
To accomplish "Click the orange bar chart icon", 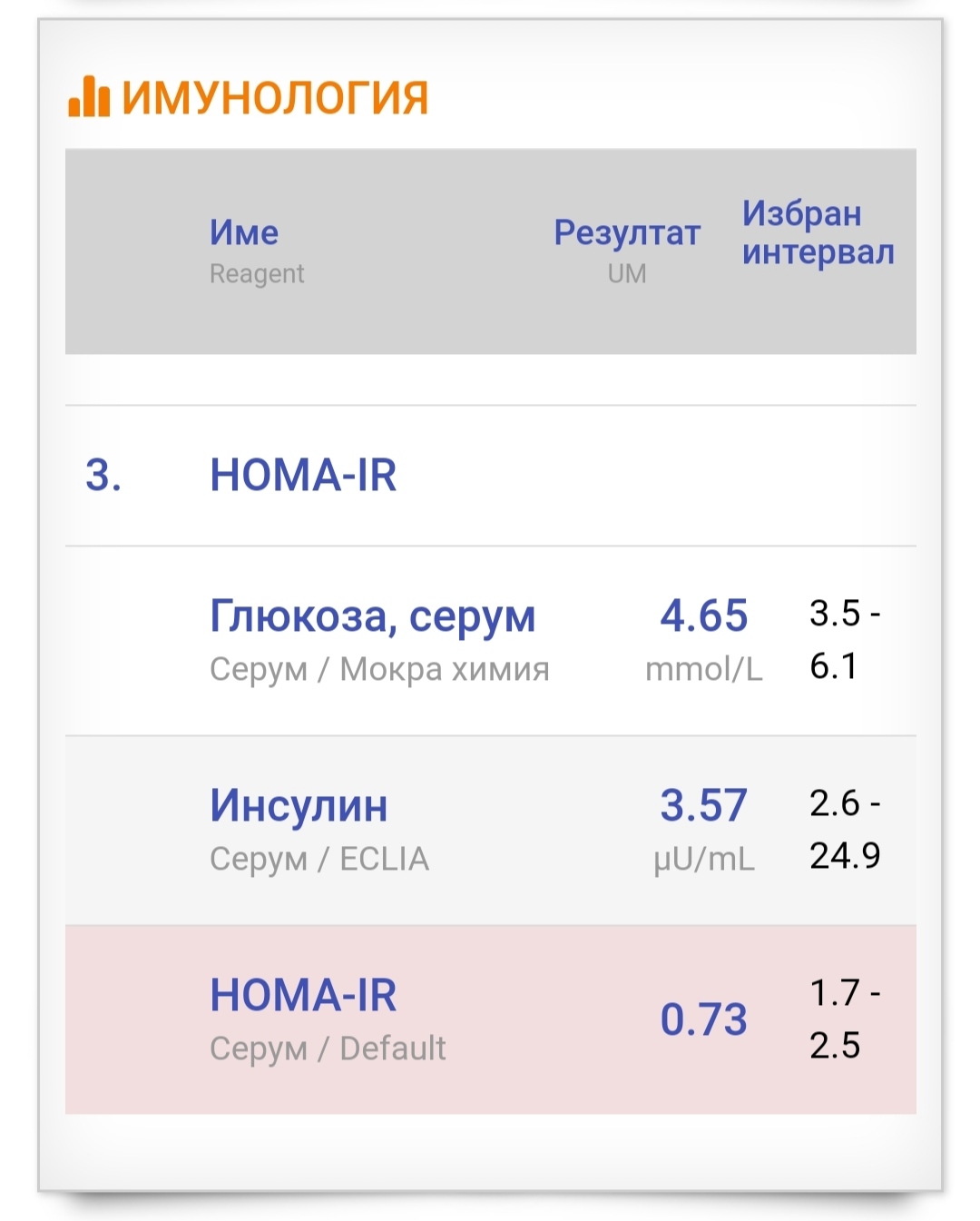I will tap(88, 96).
